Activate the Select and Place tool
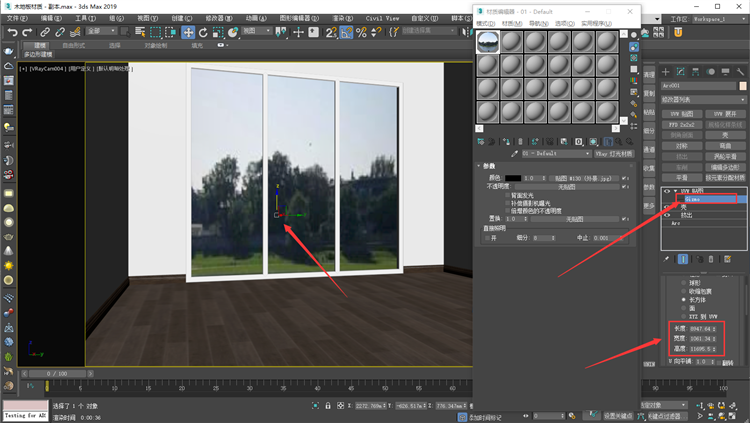This screenshot has width=750, height=423. coord(233,32)
